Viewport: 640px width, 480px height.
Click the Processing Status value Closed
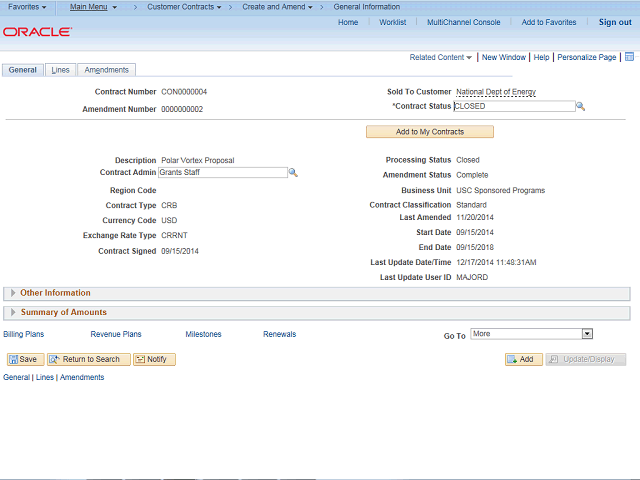coord(468,160)
